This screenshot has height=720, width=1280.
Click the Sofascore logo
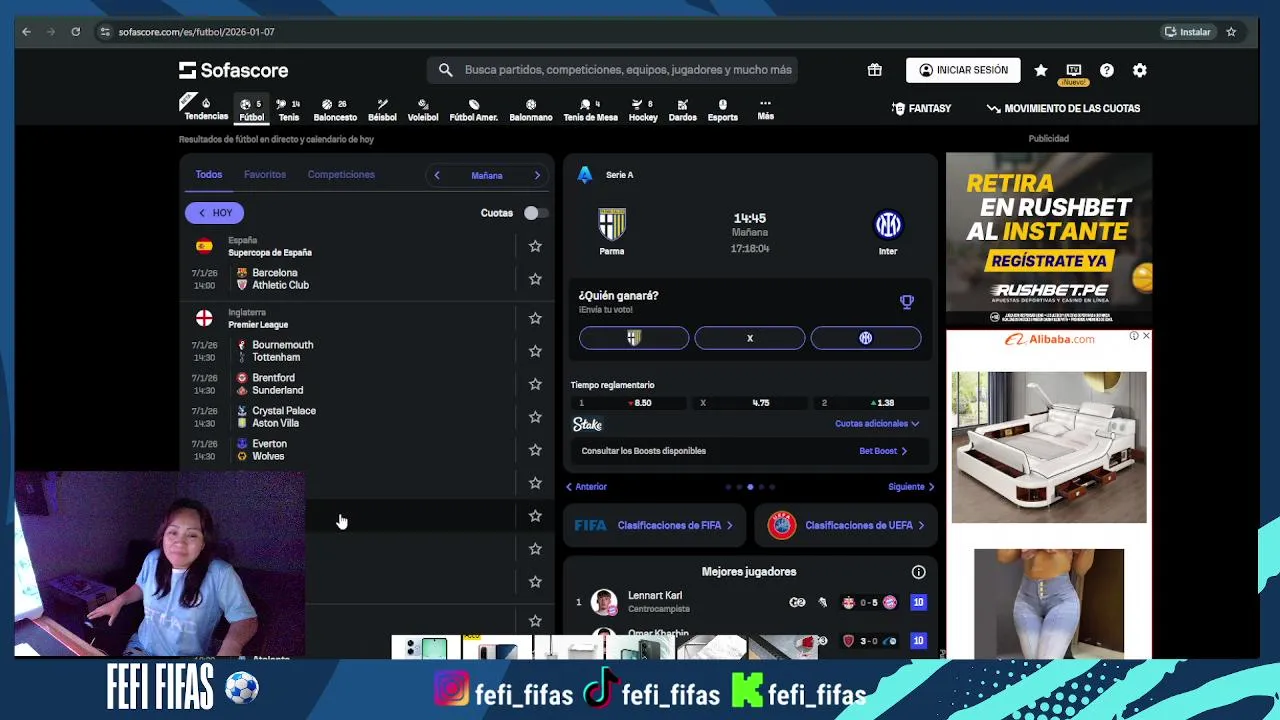234,70
